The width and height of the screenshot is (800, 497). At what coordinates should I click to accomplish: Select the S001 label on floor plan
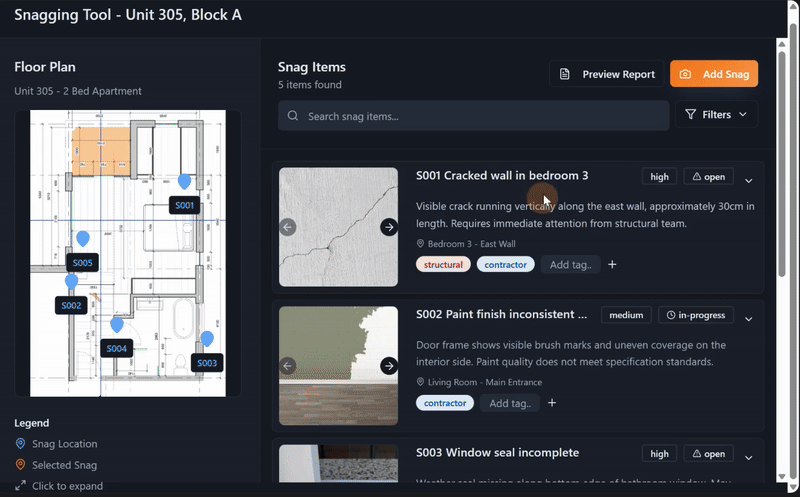[184, 206]
